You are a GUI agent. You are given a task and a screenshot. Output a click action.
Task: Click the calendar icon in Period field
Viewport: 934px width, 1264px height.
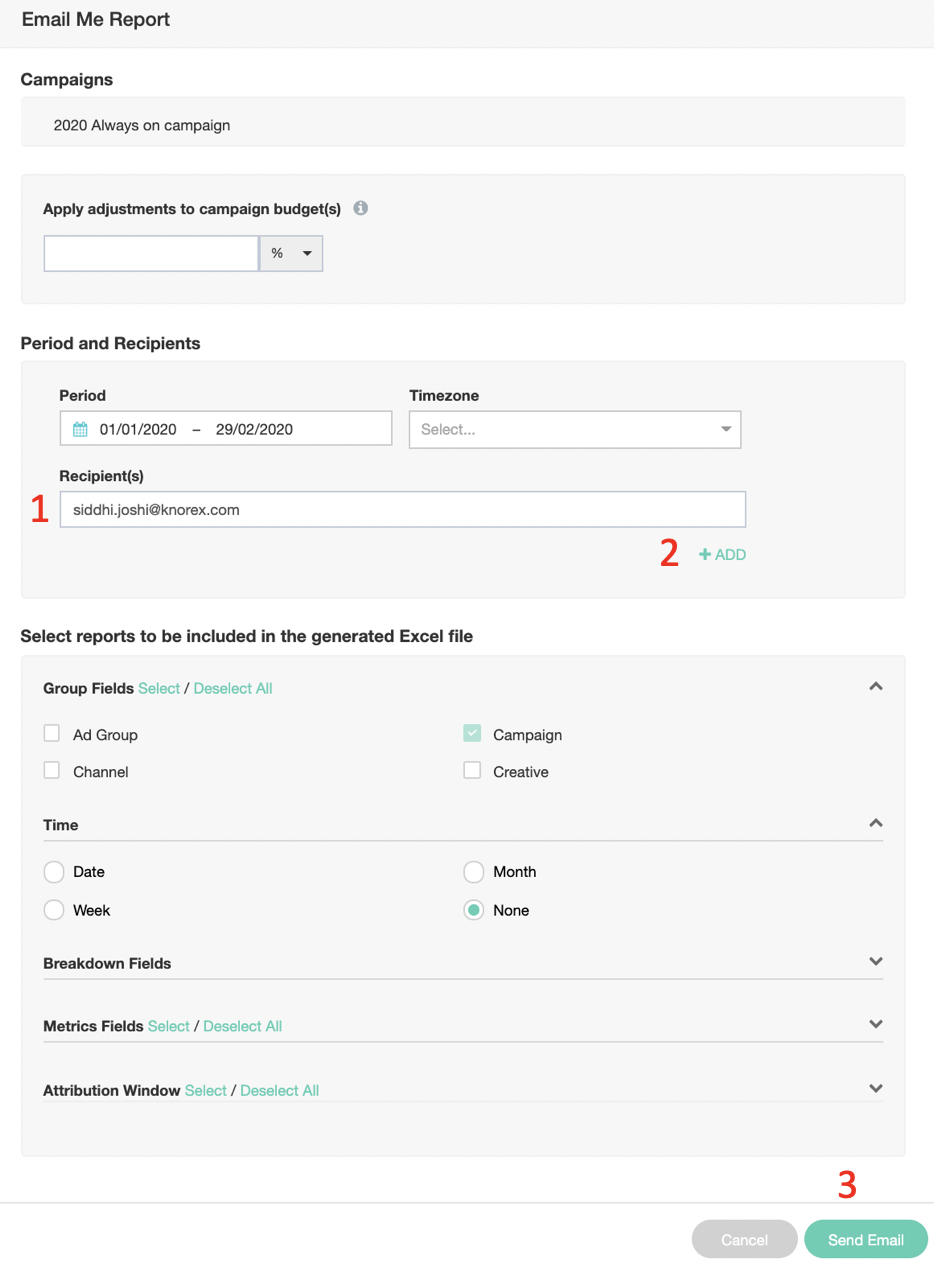(81, 429)
